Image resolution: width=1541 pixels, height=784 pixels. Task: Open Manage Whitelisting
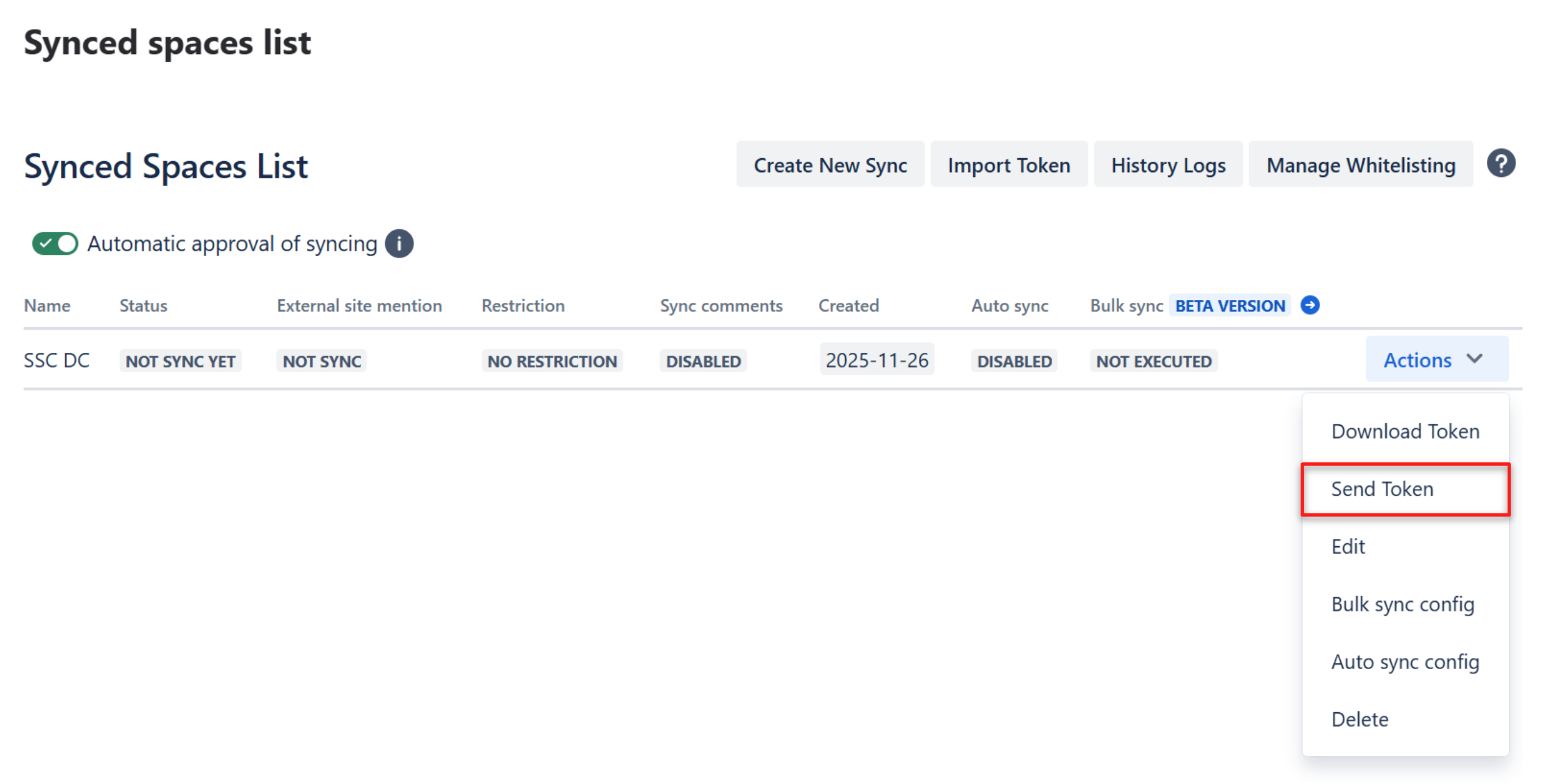1360,165
